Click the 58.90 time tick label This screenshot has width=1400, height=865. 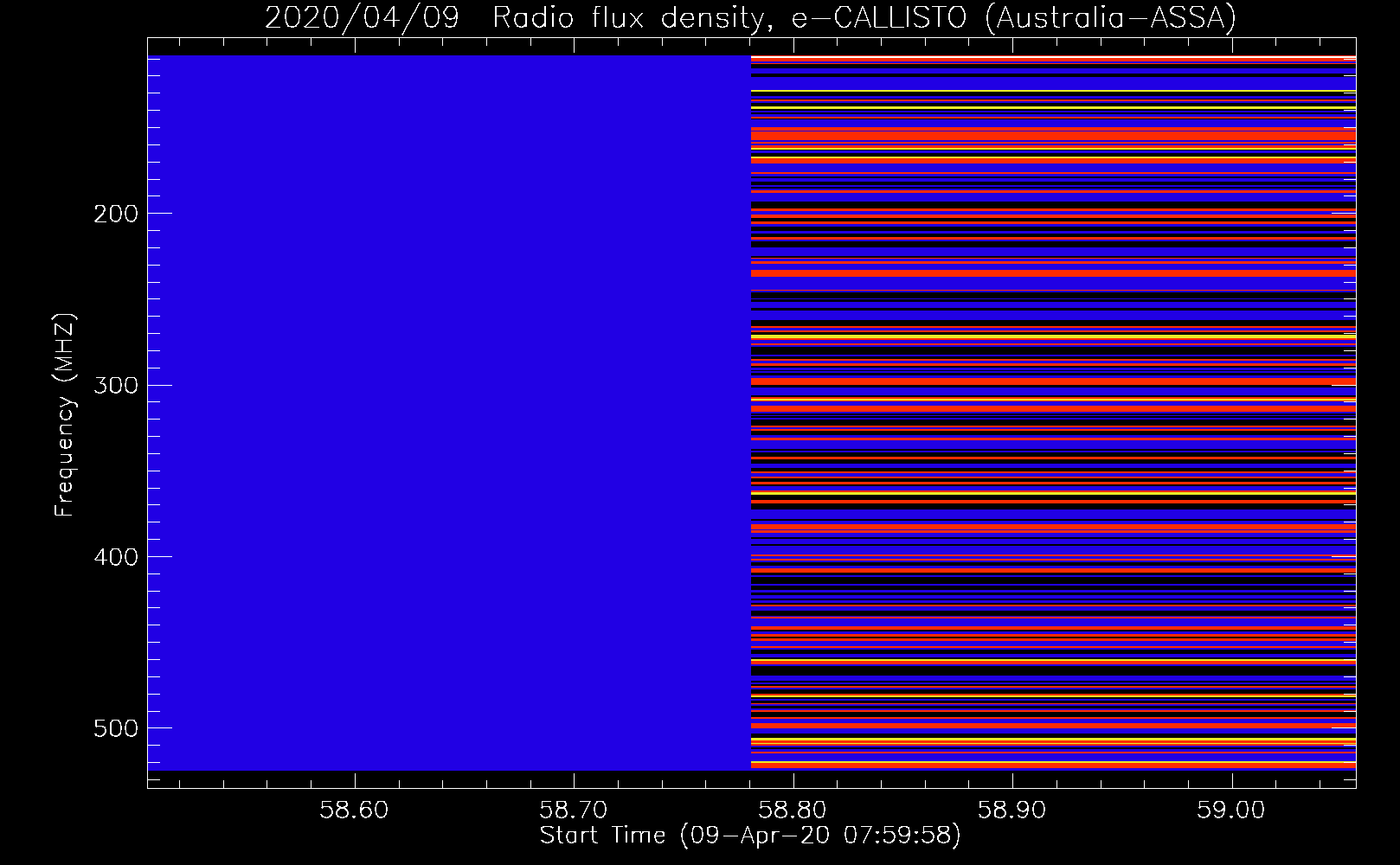pos(1011,811)
